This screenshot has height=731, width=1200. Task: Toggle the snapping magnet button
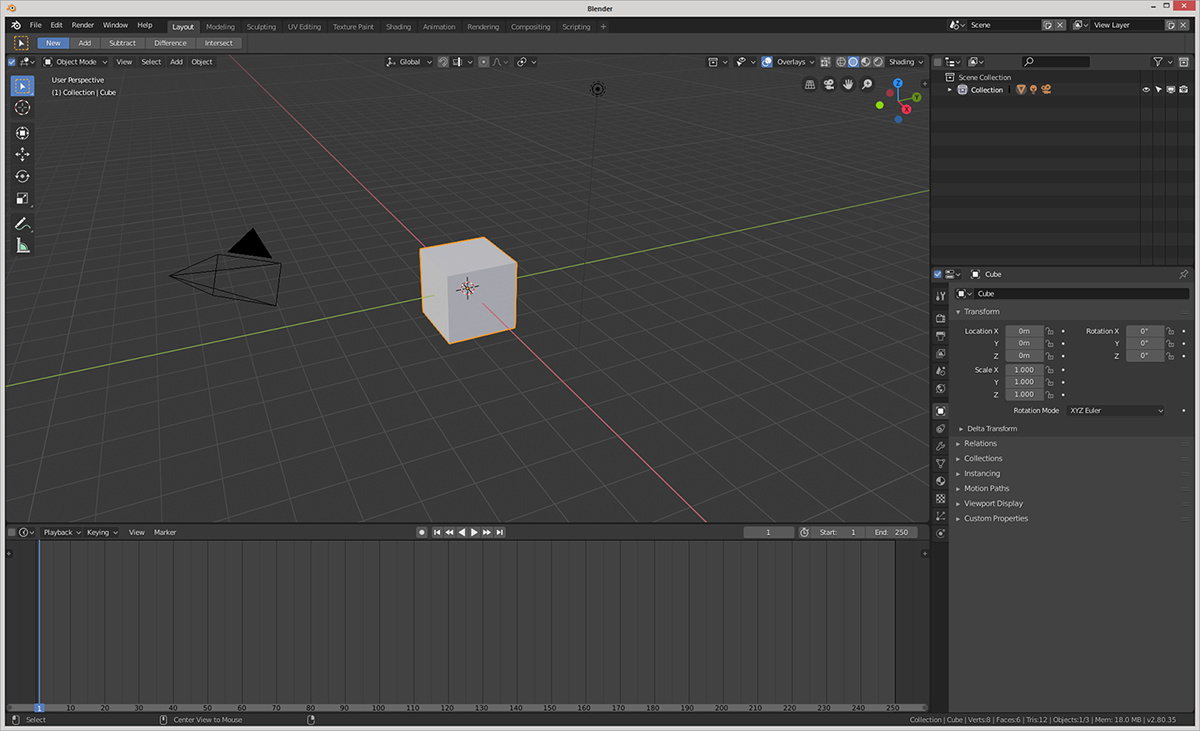click(442, 62)
